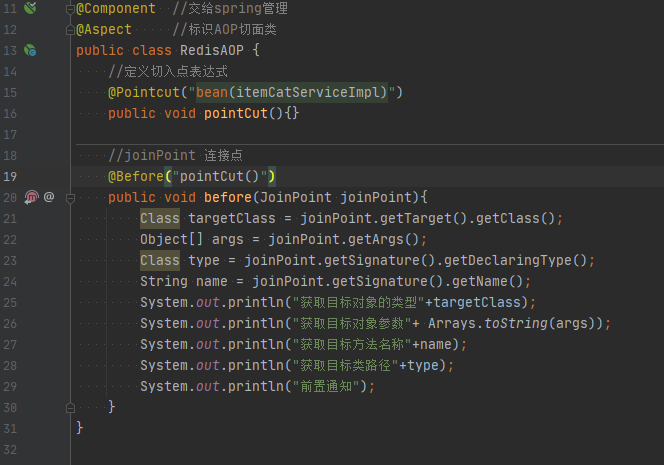The image size is (664, 465).
Task: Click the getDeclaringType() call
Action: pos(515,260)
